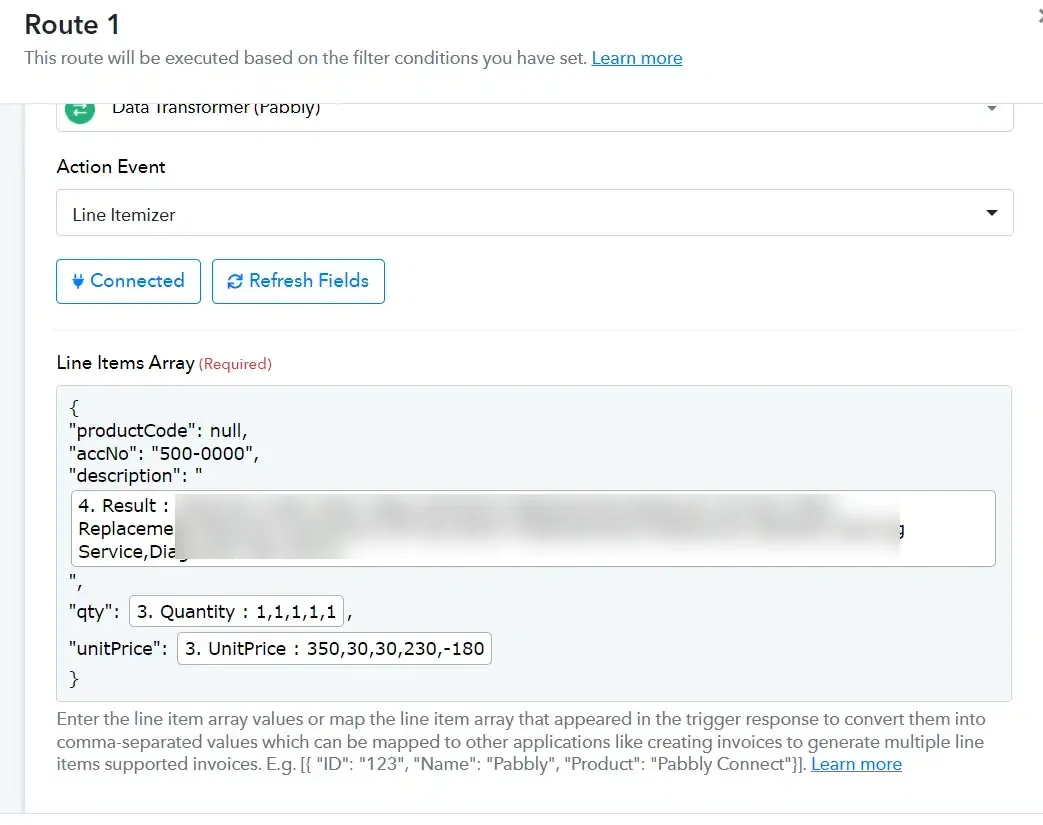Click inside the Line Items Array field
This screenshot has height=825, width=1043.
pos(533,543)
